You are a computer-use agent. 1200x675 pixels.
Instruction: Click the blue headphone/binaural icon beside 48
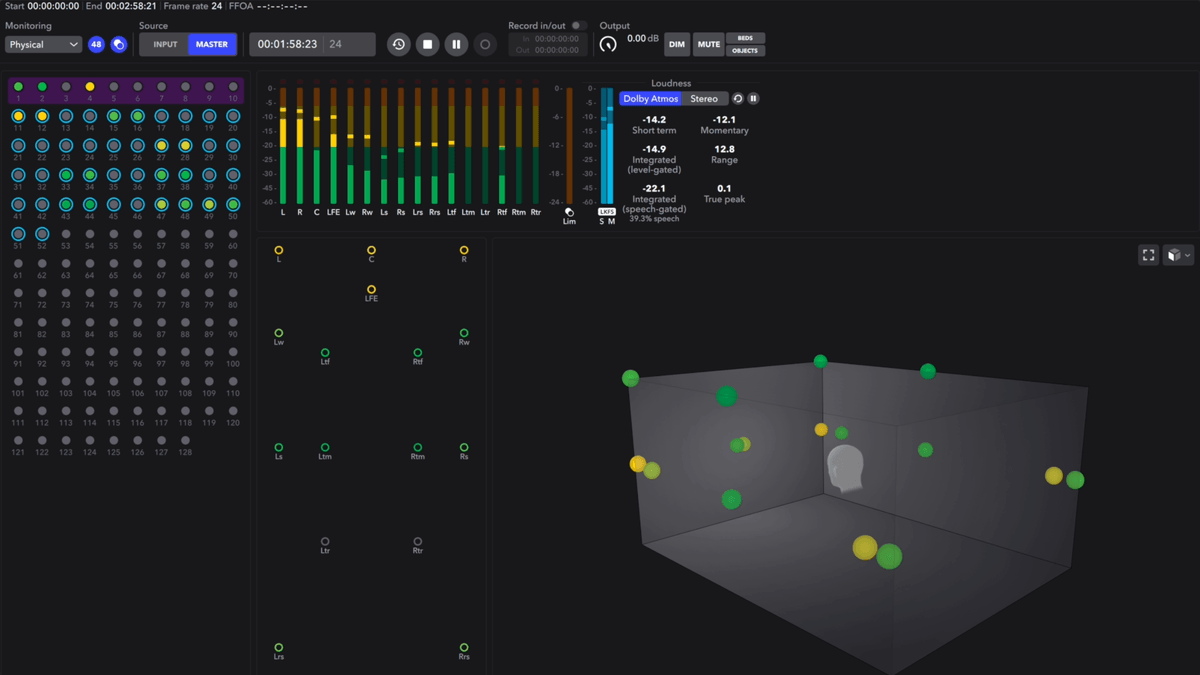tap(118, 44)
